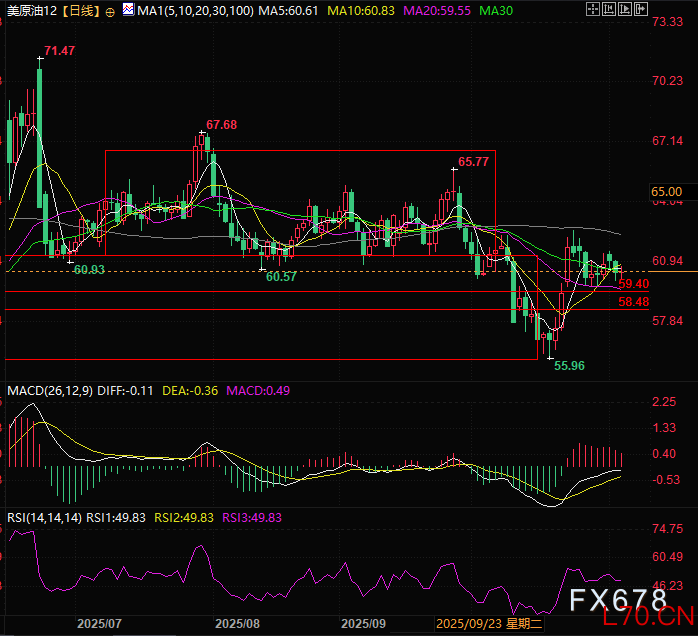The height and width of the screenshot is (636, 698).
Task: Click the chart indicator icon before MA1
Action: point(128,11)
